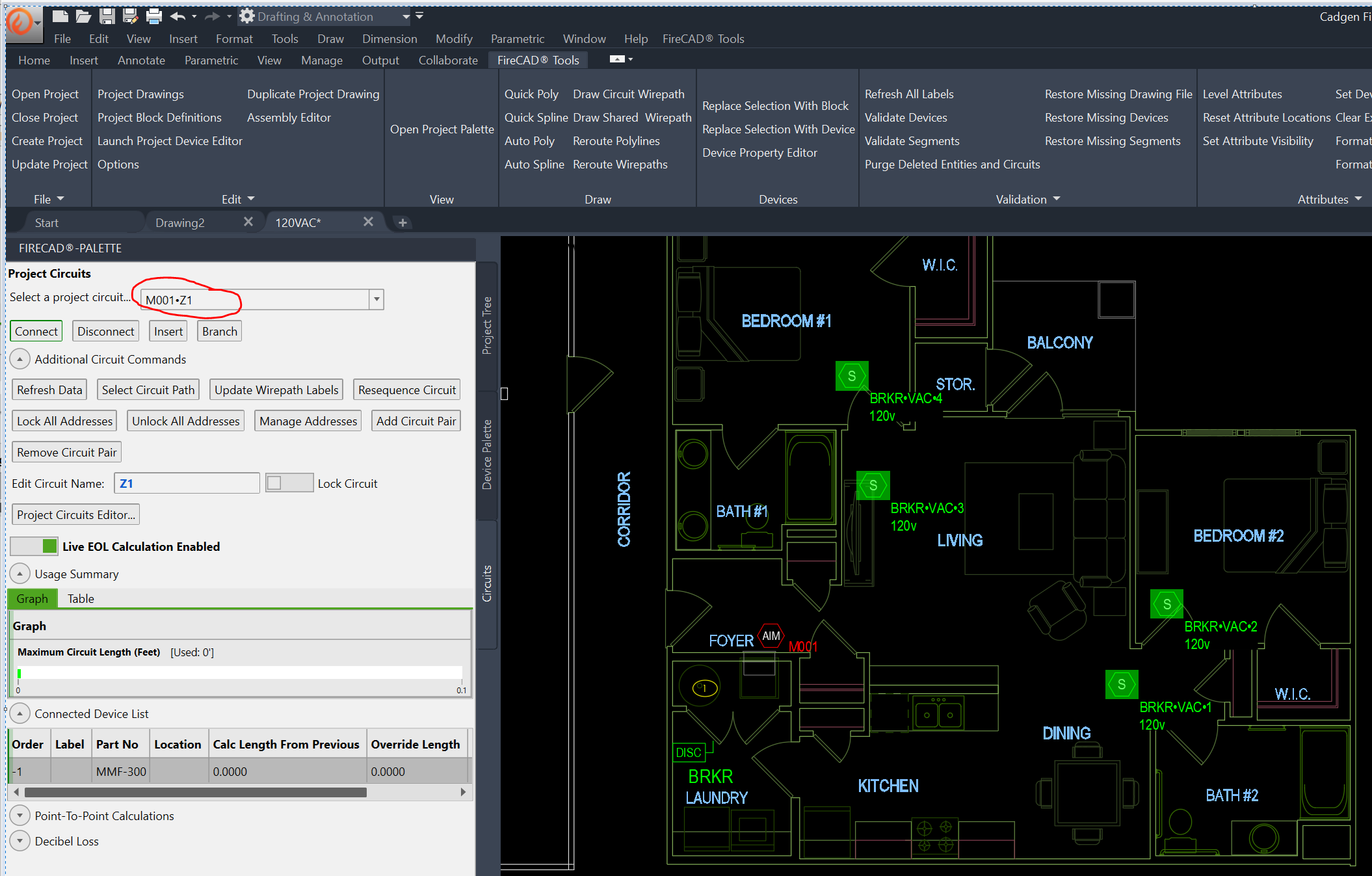Click the Plot printer icon
Viewport: 1372px width, 876px height.
(x=154, y=16)
